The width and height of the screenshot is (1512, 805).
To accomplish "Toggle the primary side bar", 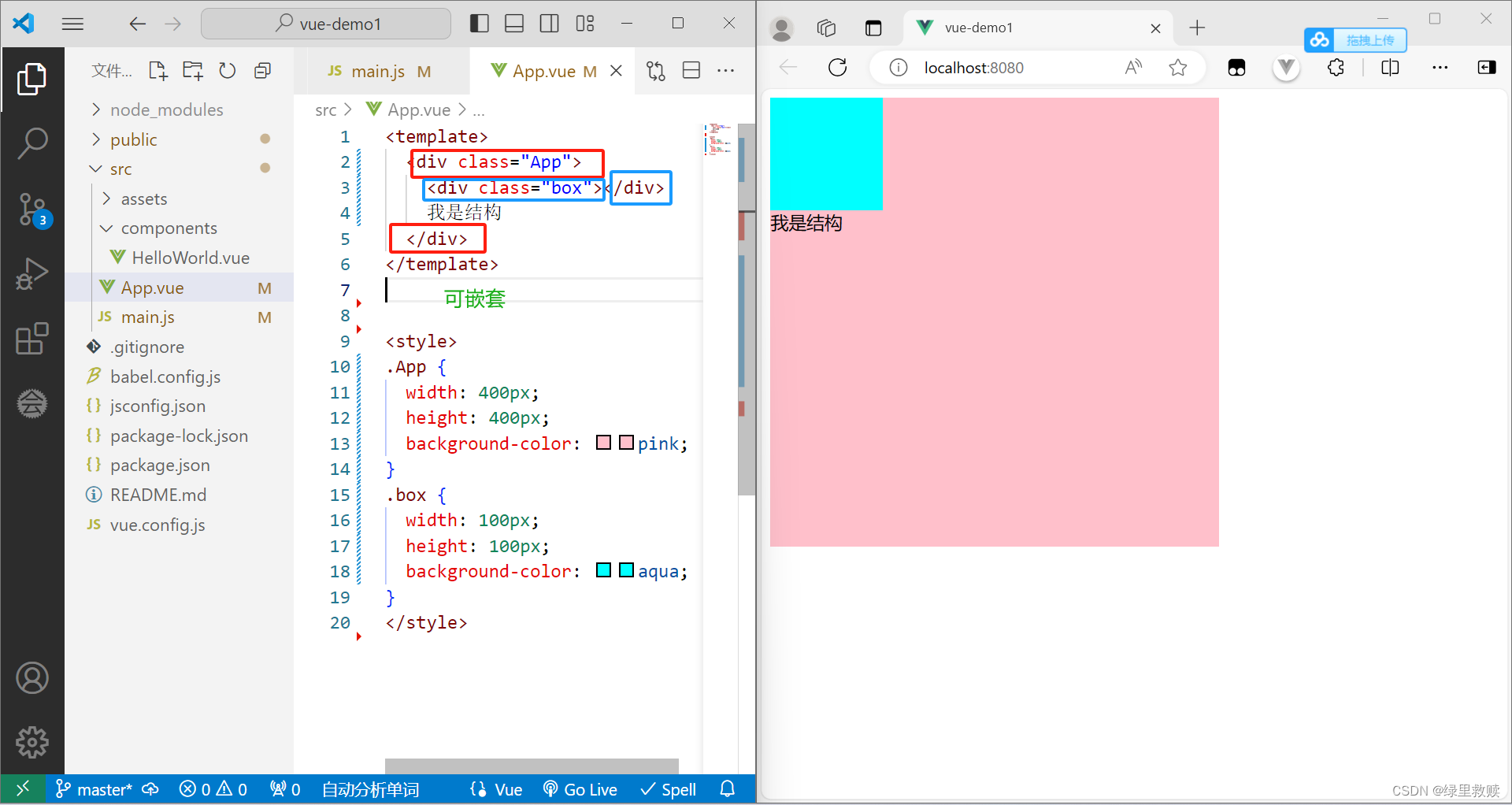I will [x=479, y=23].
